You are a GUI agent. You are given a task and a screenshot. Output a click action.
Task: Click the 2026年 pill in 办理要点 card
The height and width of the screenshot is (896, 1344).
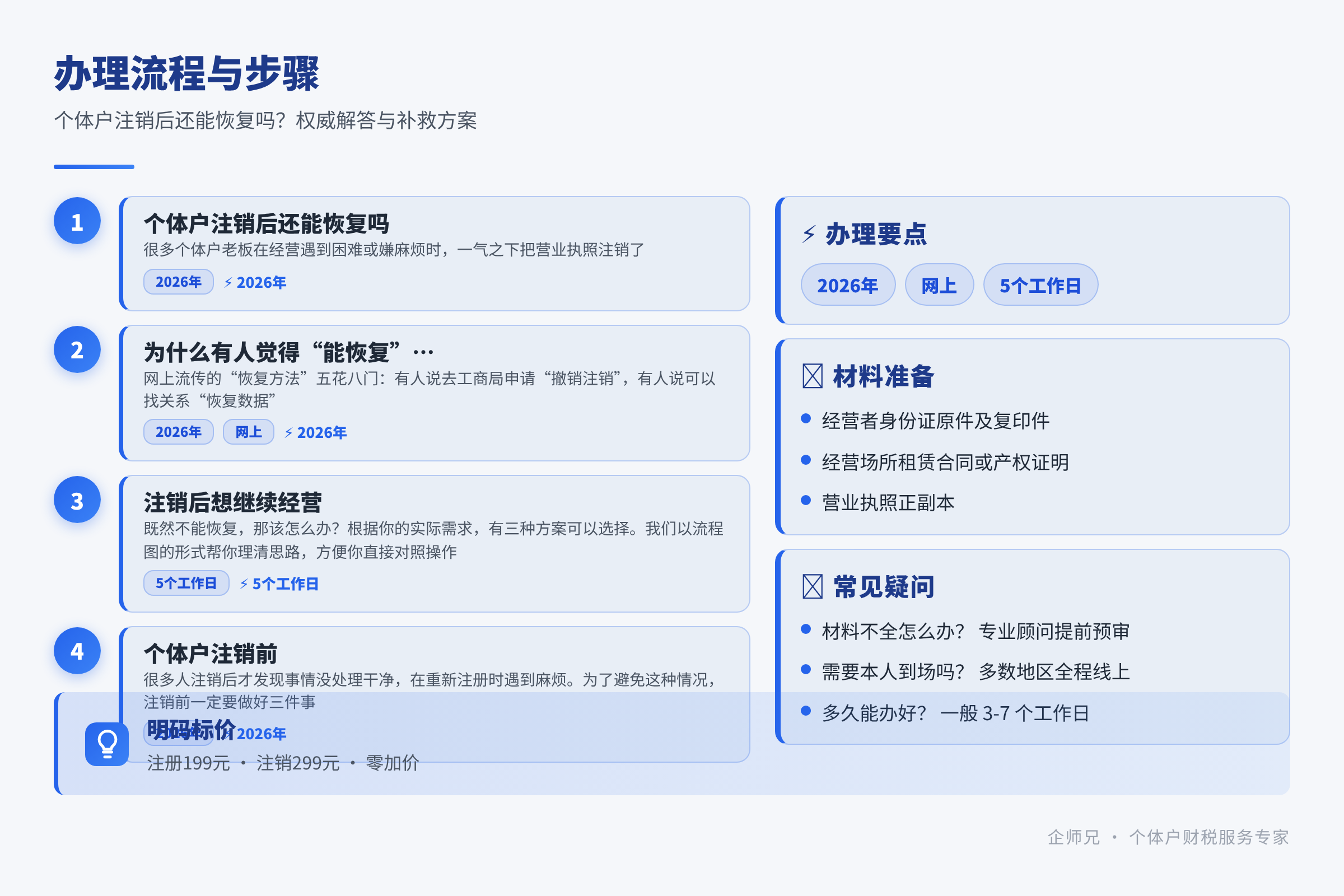(x=848, y=284)
